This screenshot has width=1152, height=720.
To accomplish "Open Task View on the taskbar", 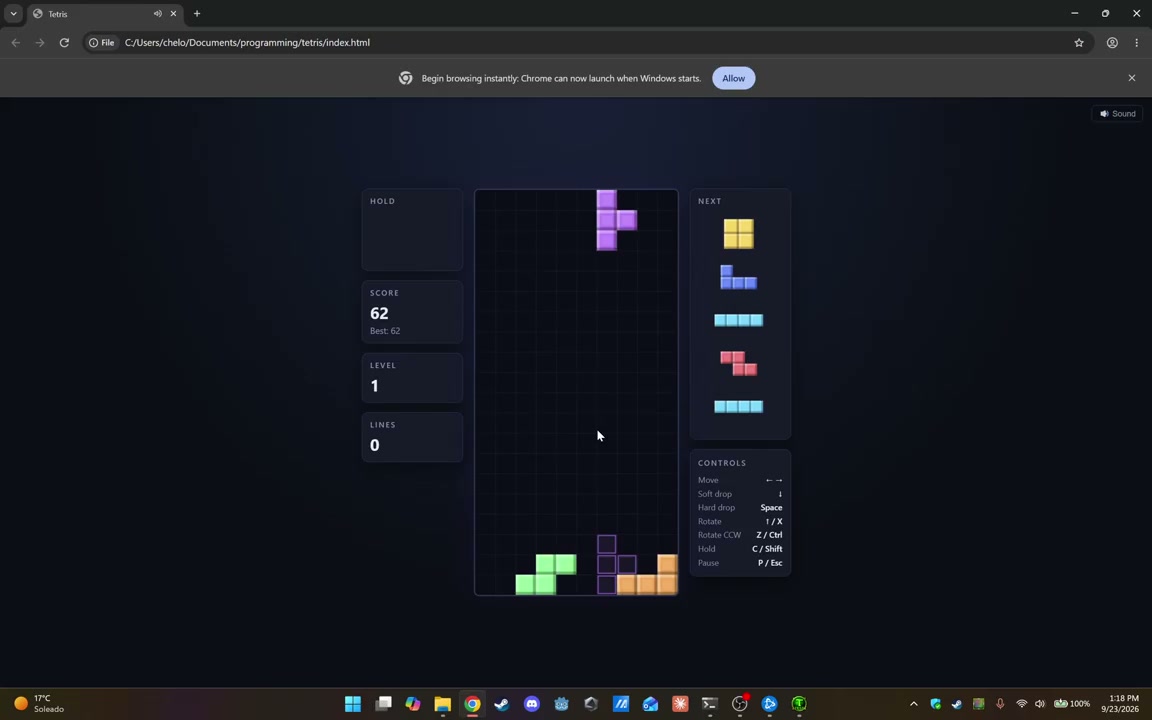I will click(x=383, y=704).
